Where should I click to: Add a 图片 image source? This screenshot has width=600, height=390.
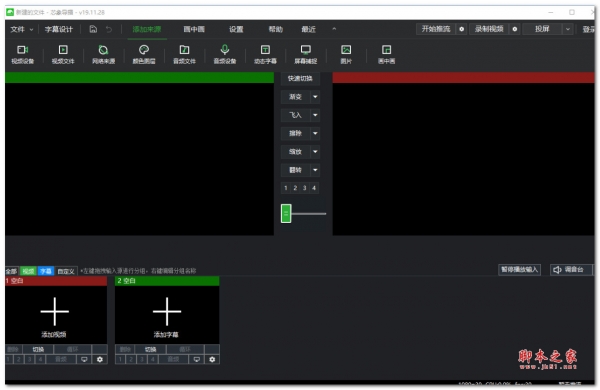coord(346,54)
